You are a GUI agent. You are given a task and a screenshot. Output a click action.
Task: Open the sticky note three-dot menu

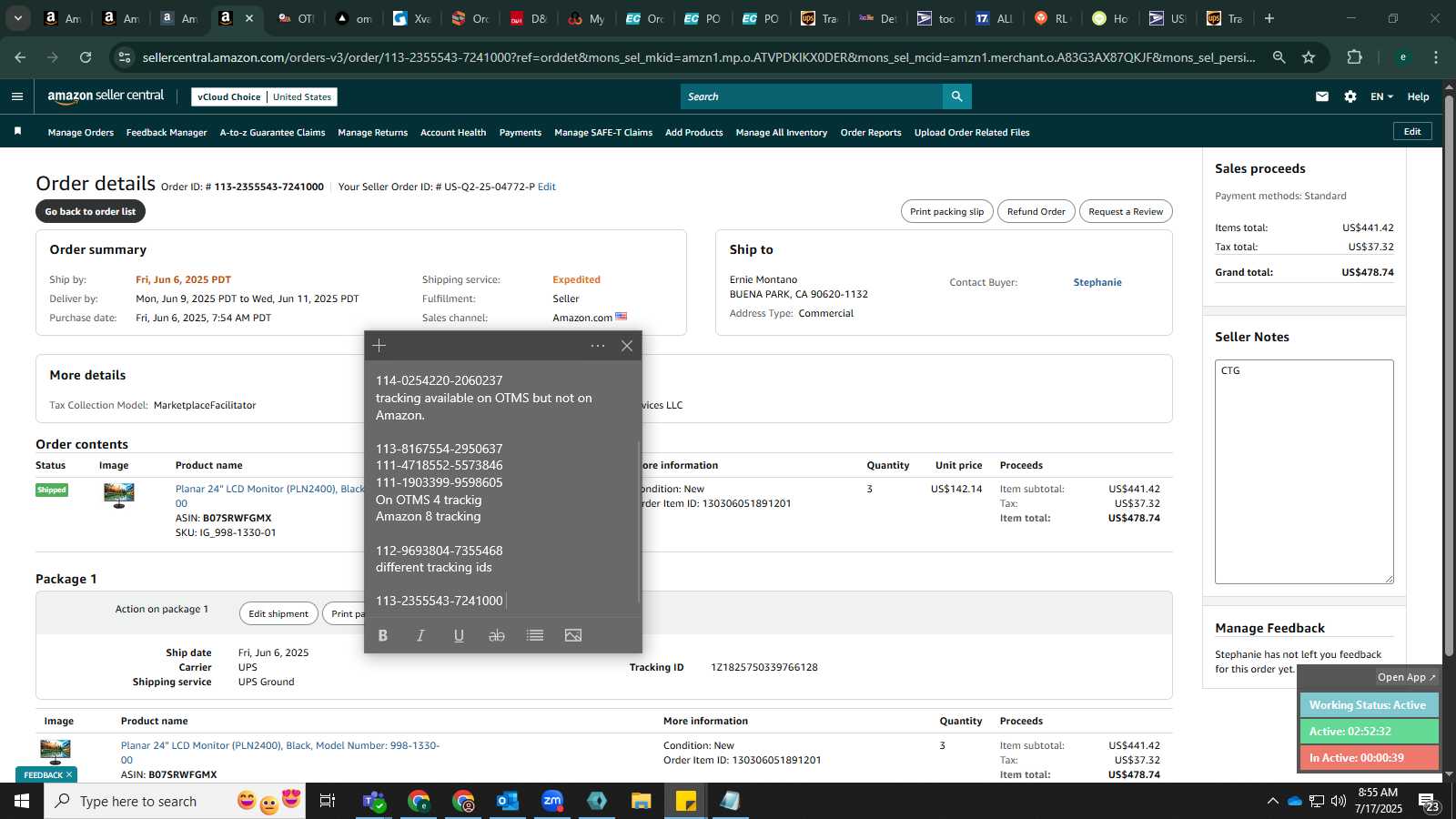pyautogui.click(x=598, y=346)
